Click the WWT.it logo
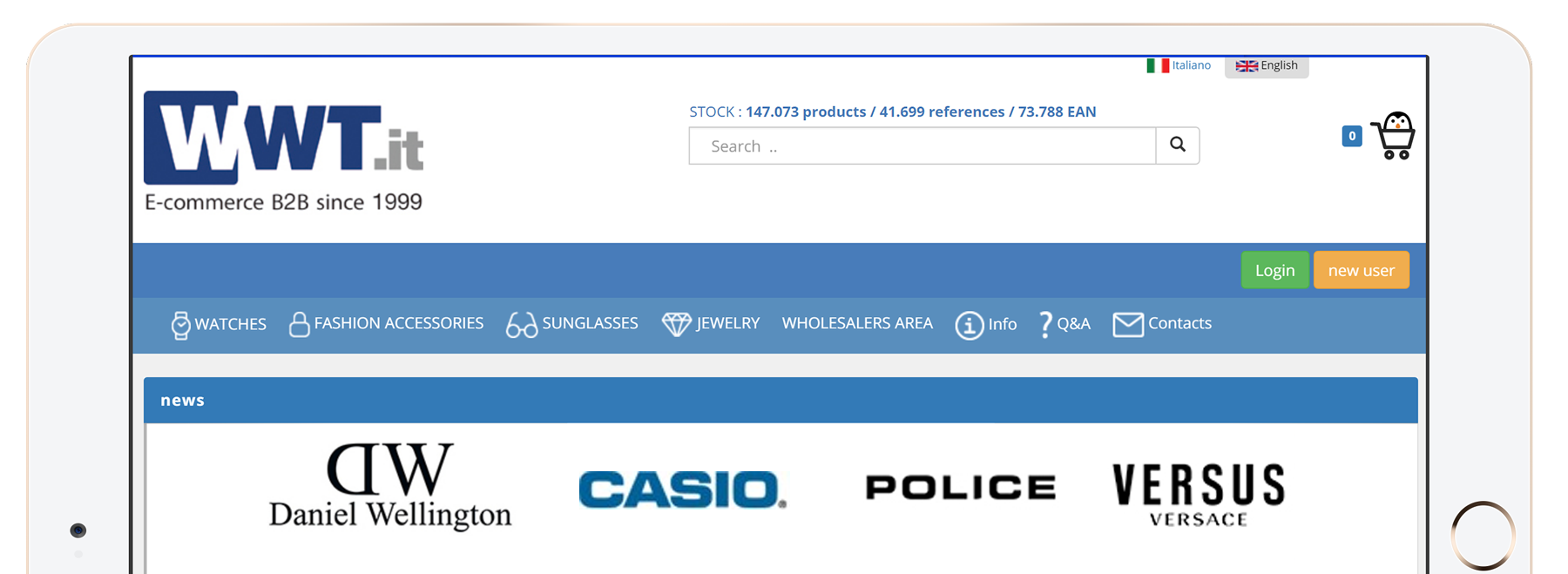 coord(284,138)
